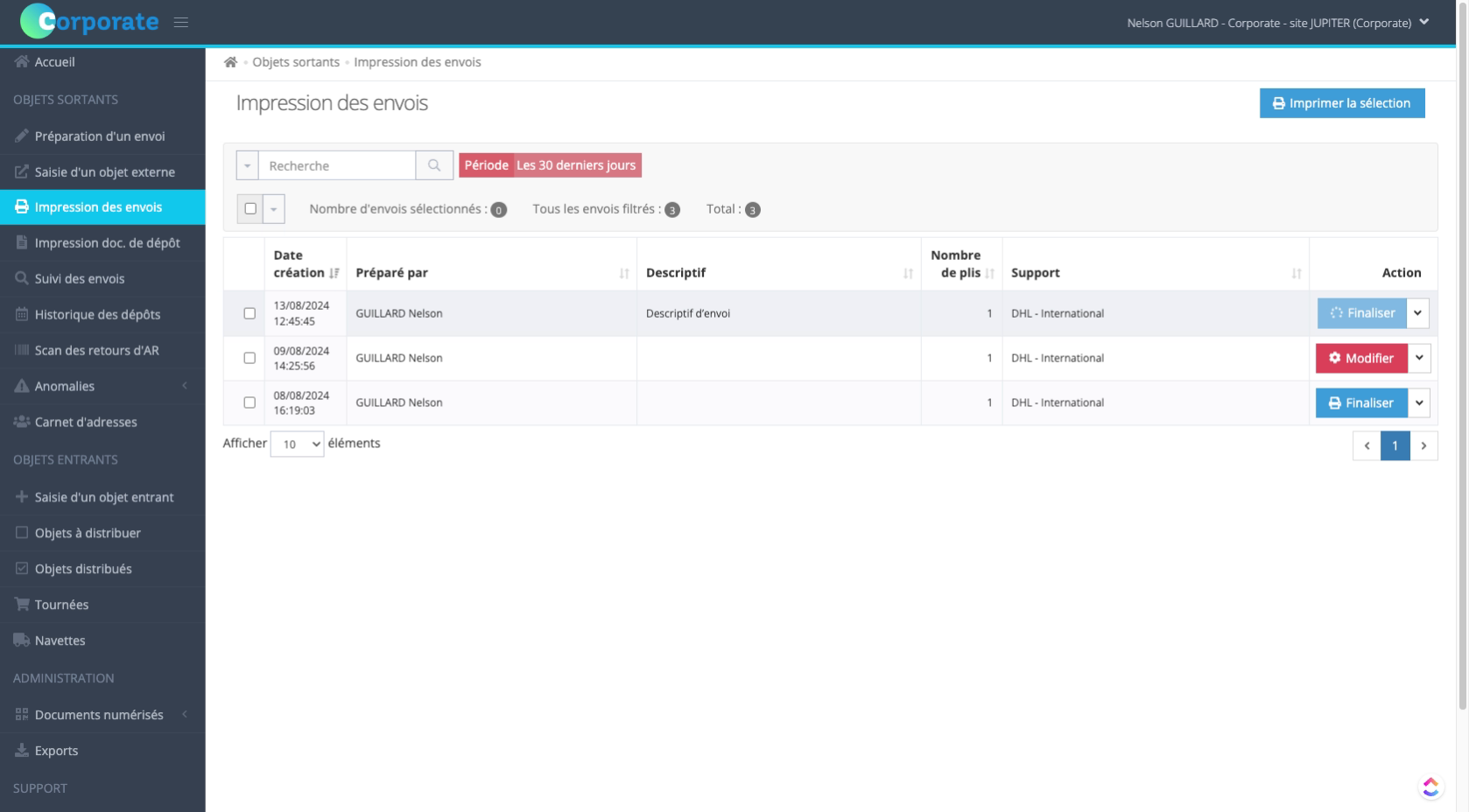Expand Documents numérisés submenu

click(102, 715)
